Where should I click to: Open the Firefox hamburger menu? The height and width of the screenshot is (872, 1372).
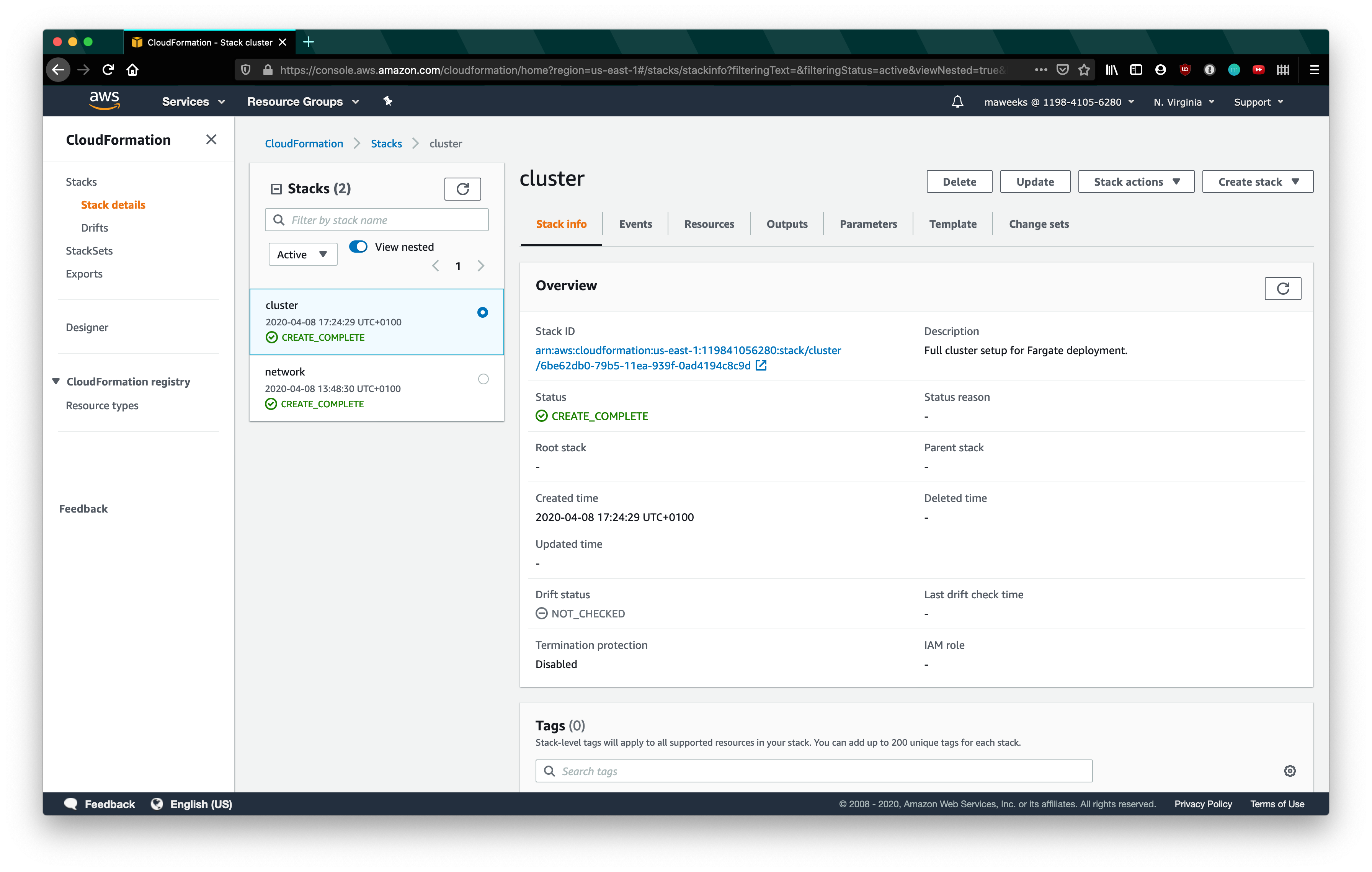coord(1315,70)
